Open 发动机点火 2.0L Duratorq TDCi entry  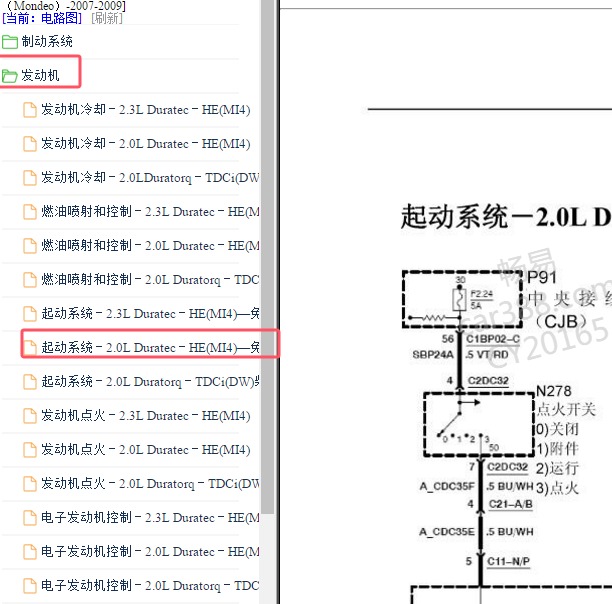(x=150, y=483)
